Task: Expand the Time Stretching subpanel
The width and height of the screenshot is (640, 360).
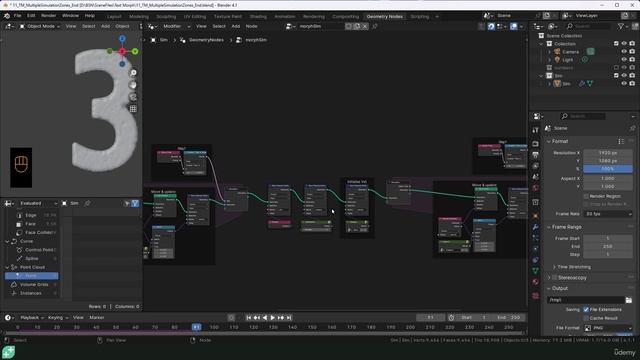Action: coord(554,267)
